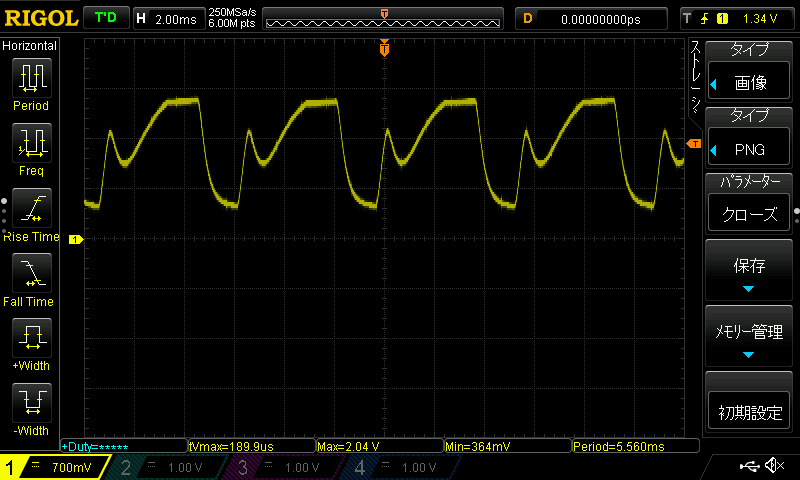Image resolution: width=800 pixels, height=480 pixels.
Task: Choose the Rise Time measurement icon
Action: pyautogui.click(x=30, y=208)
